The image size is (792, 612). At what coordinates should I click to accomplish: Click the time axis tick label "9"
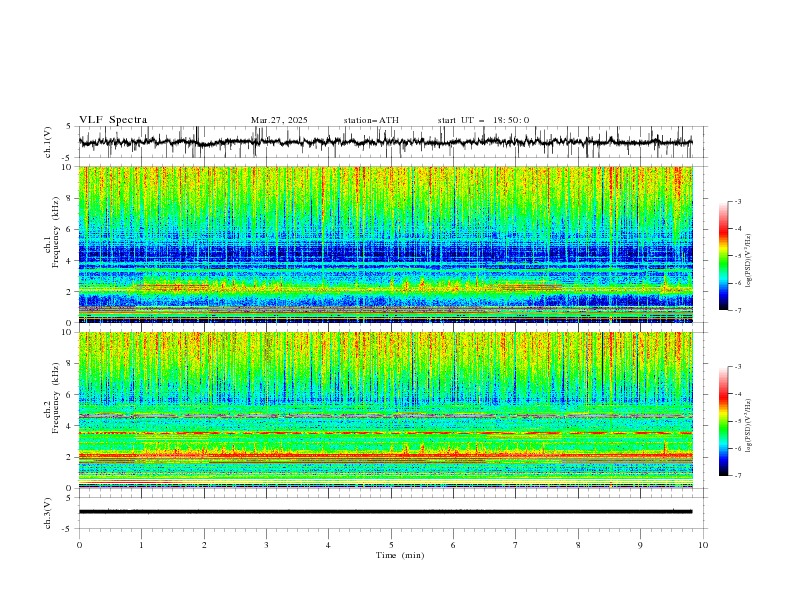coord(640,545)
